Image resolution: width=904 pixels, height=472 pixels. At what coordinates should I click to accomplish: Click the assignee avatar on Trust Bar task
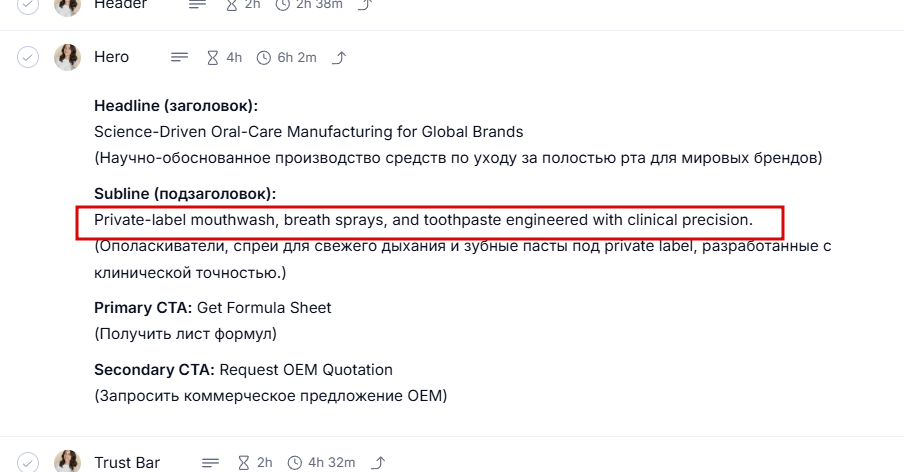point(67,462)
